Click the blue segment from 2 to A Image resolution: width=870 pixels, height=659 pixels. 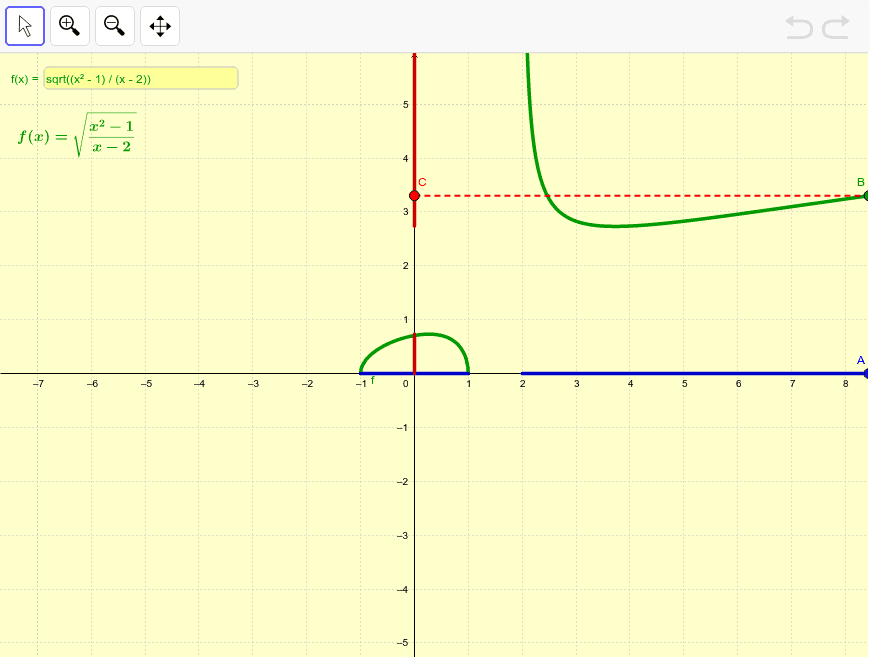tap(694, 373)
